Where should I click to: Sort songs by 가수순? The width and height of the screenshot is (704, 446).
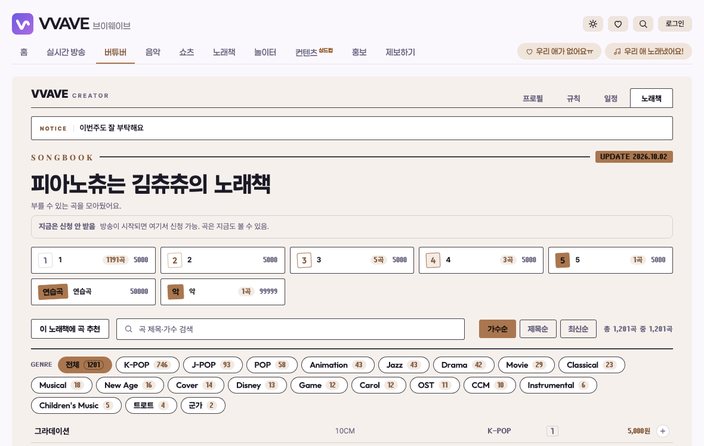(x=497, y=329)
